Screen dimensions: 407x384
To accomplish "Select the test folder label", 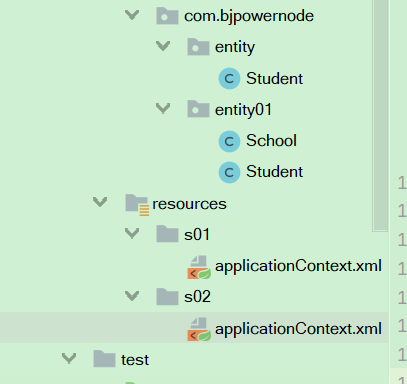I will tap(135, 360).
